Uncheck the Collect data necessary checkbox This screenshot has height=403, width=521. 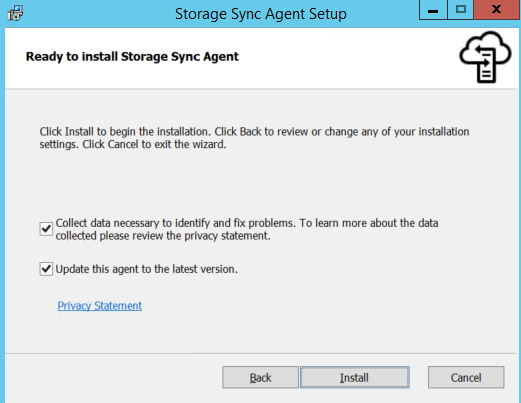tap(46, 229)
